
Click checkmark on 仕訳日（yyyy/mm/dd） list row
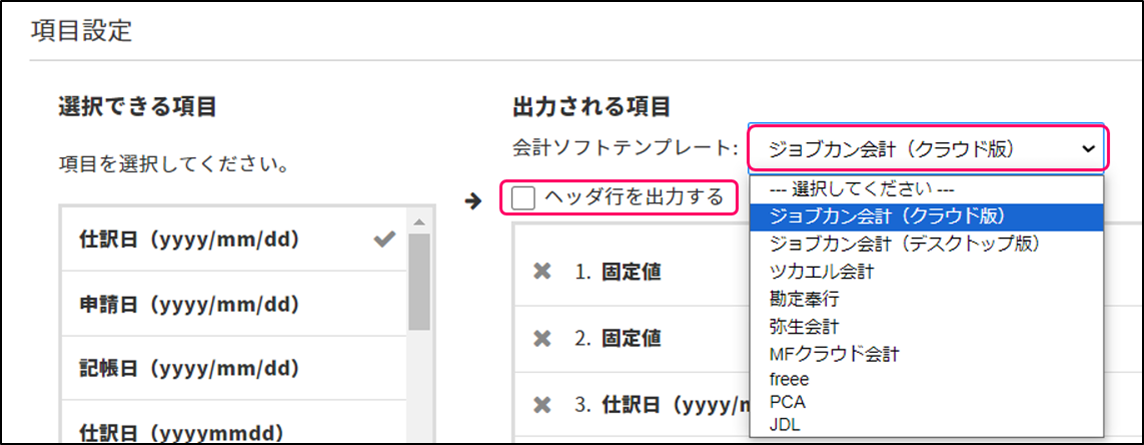(x=384, y=240)
